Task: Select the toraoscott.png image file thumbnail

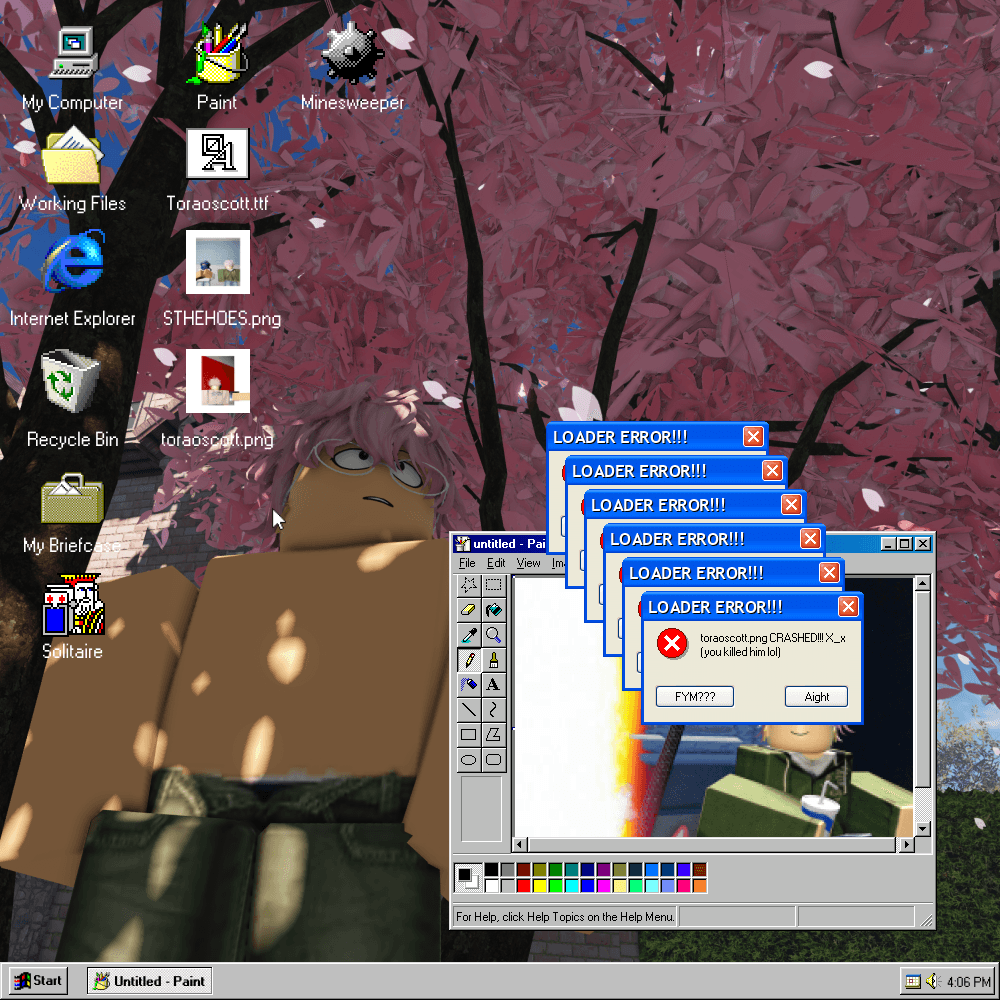Action: pyautogui.click(x=217, y=381)
